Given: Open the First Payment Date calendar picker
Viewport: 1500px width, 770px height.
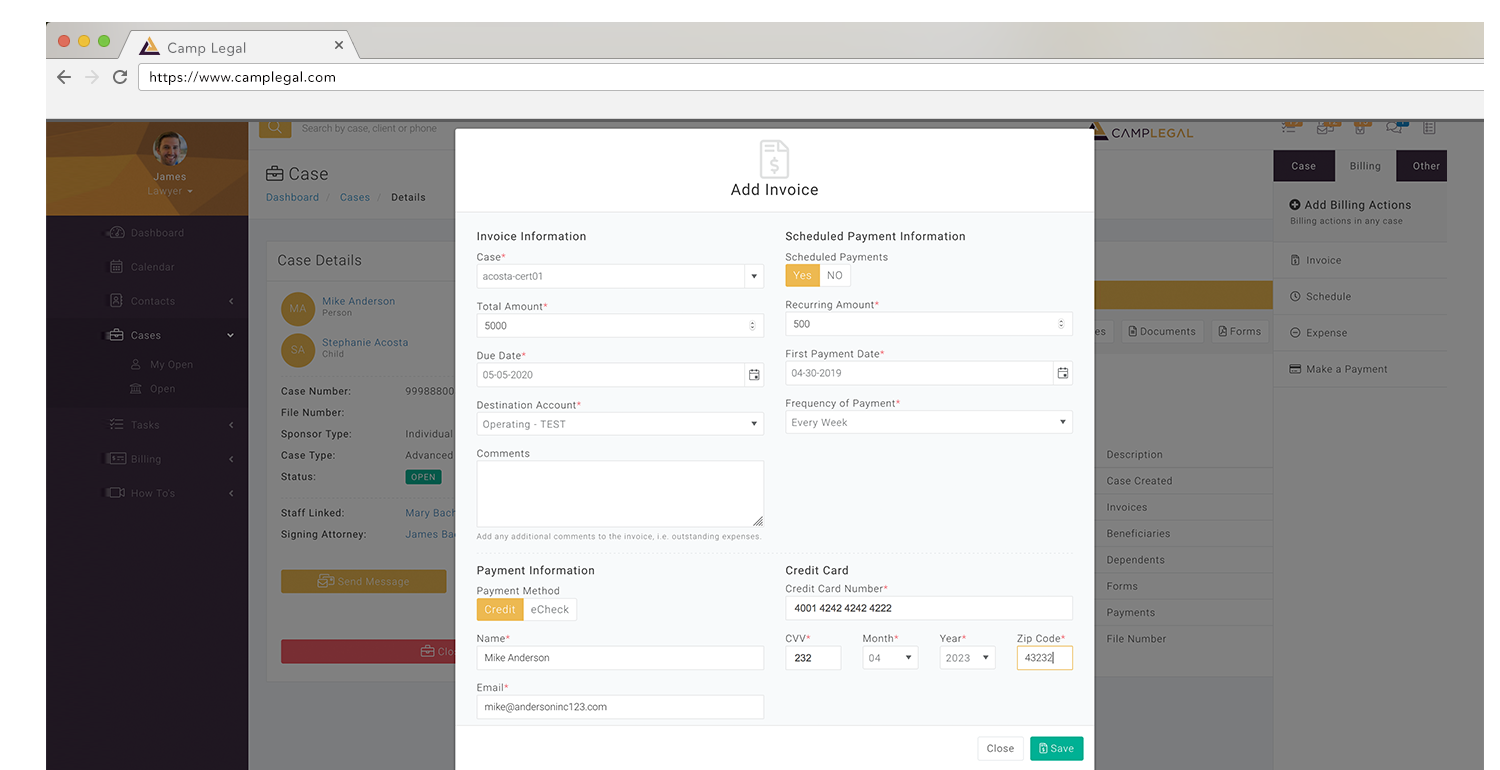Looking at the screenshot, I should (x=1062, y=372).
